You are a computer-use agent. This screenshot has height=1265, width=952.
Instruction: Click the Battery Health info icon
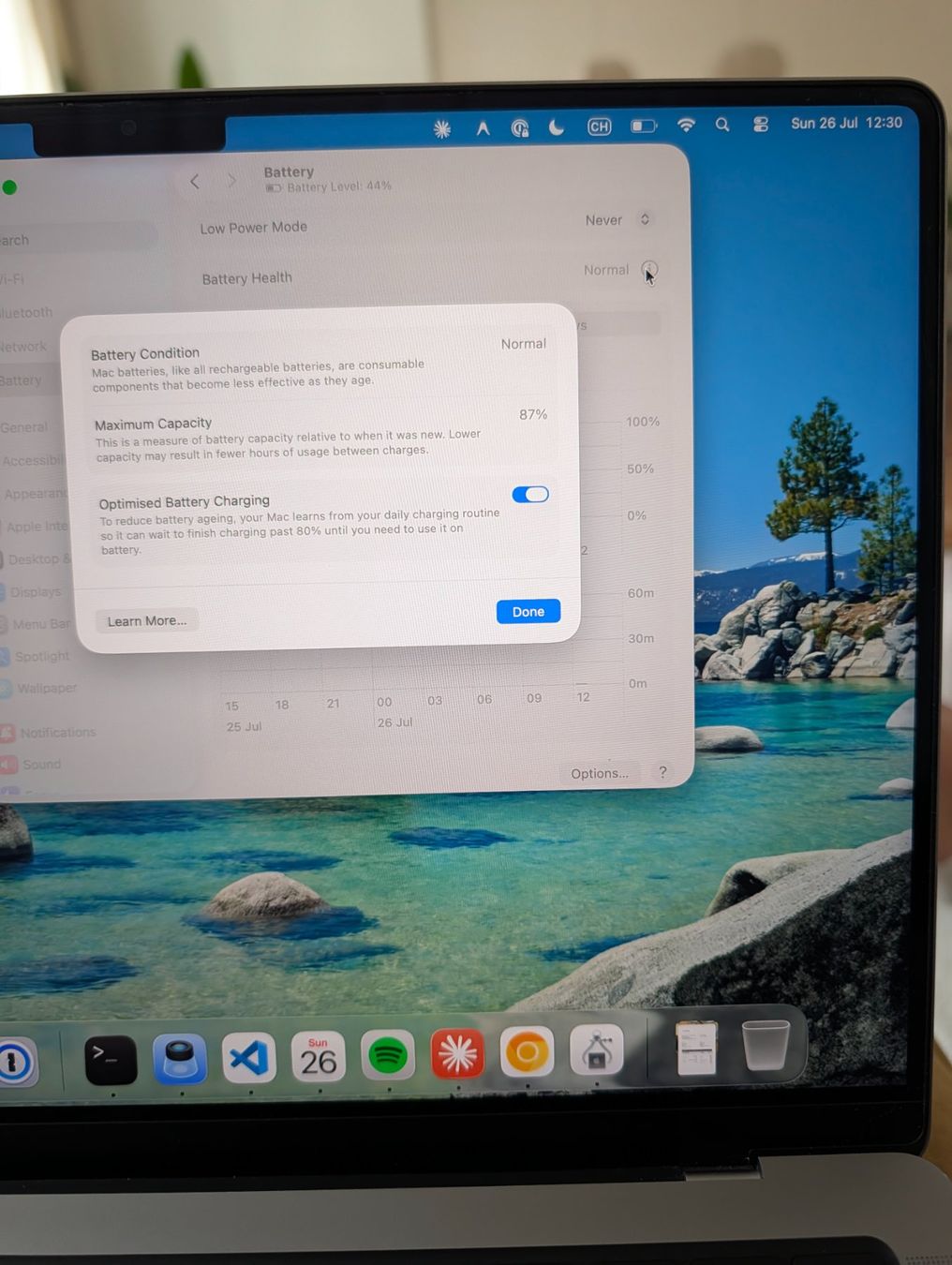tap(649, 270)
